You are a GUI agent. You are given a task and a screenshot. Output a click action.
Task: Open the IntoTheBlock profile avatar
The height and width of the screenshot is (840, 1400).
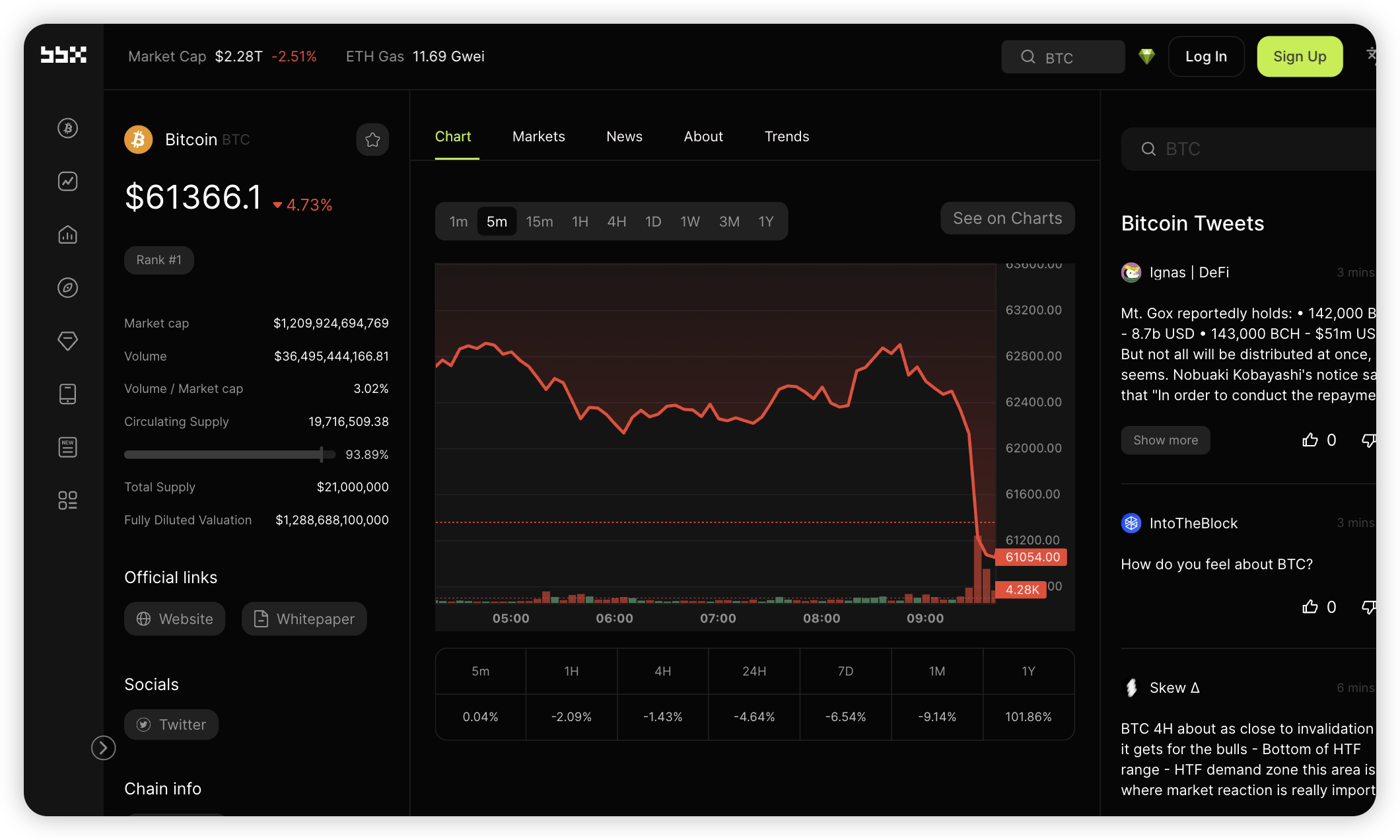(x=1131, y=523)
